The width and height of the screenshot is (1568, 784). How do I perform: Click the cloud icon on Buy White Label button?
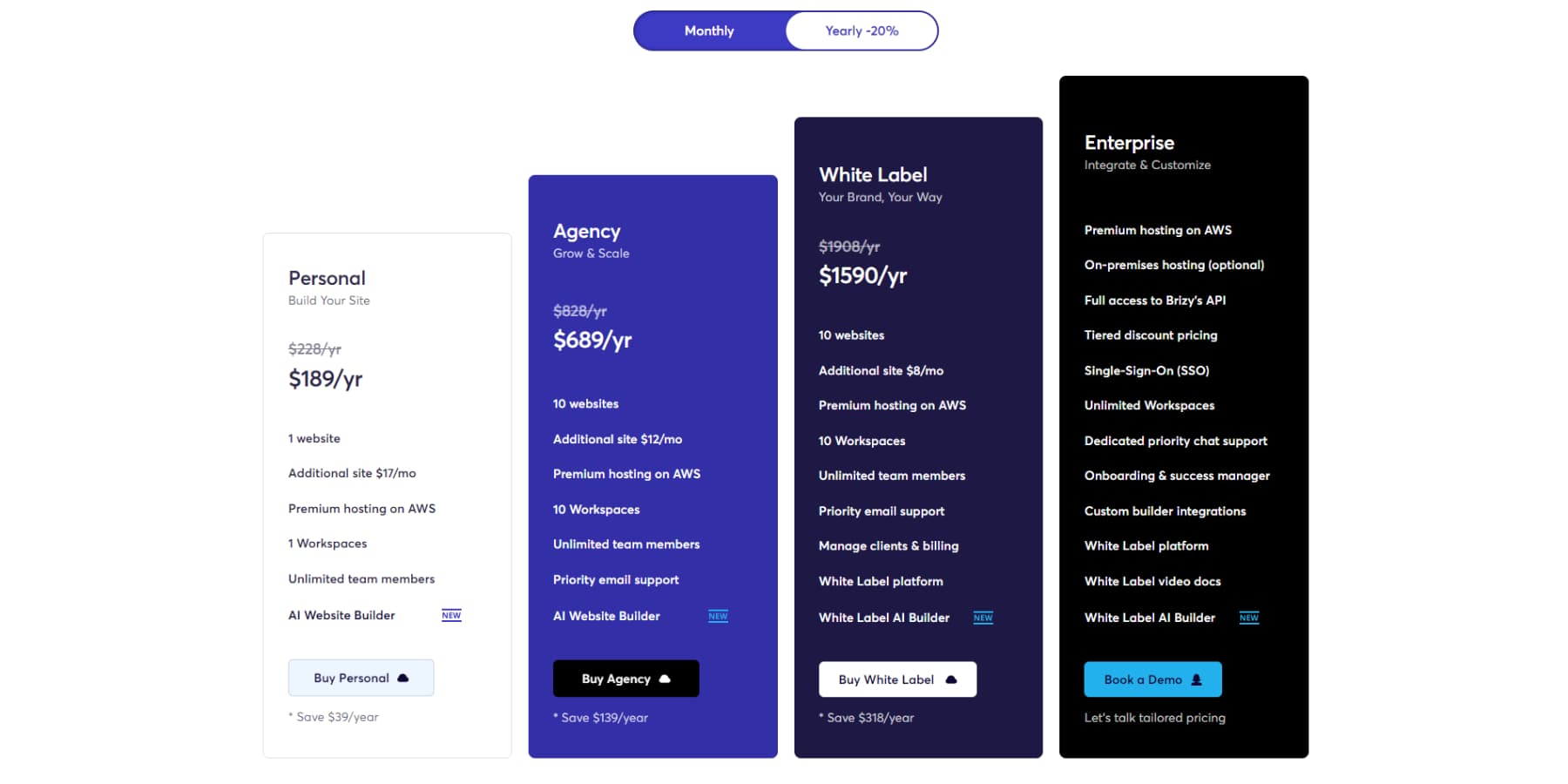951,679
